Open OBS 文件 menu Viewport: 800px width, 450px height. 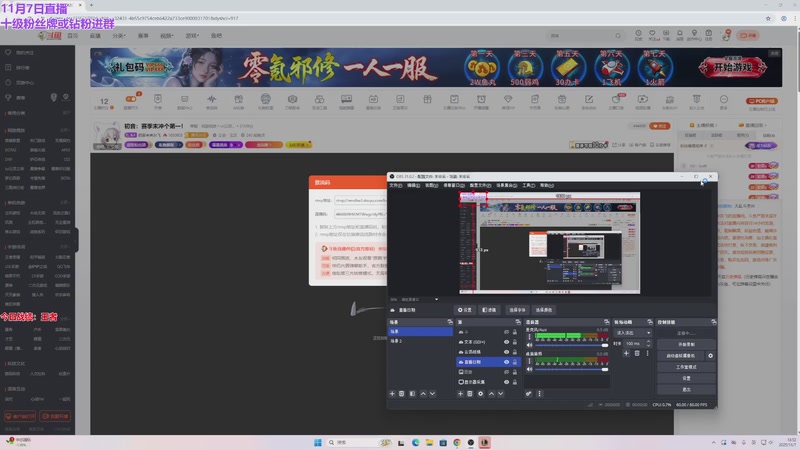395,185
